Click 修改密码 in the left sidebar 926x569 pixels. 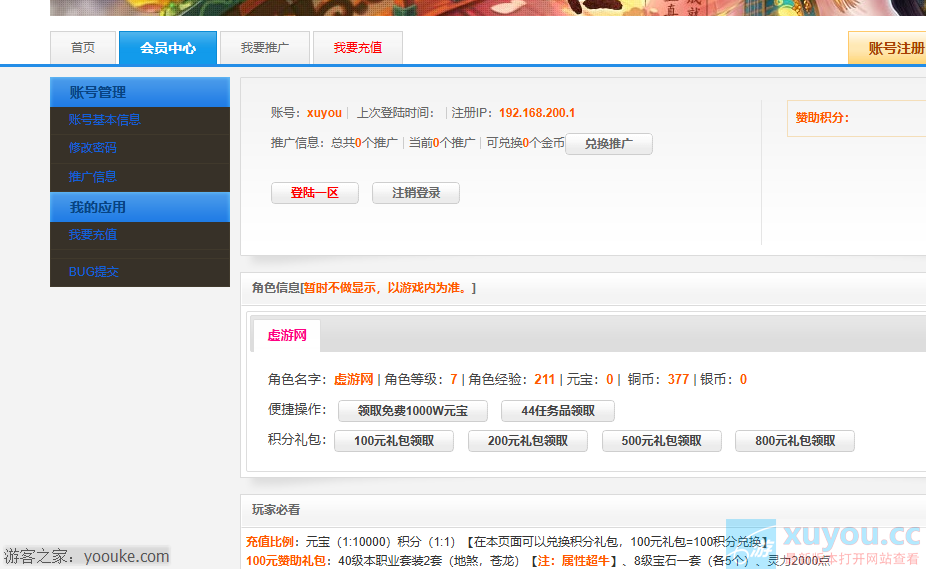93,148
